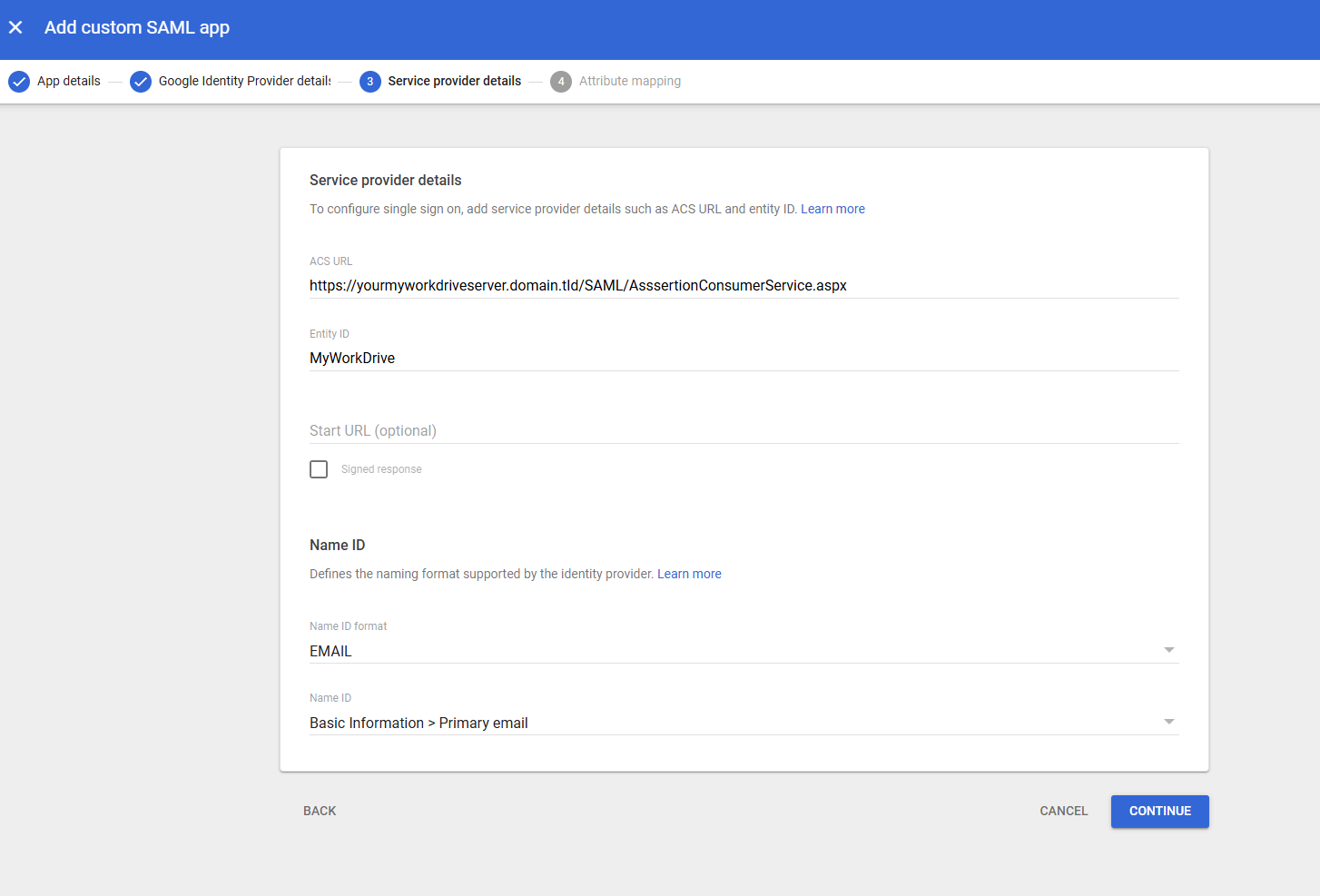
Task: Go to the App details step label
Action: [x=69, y=81]
